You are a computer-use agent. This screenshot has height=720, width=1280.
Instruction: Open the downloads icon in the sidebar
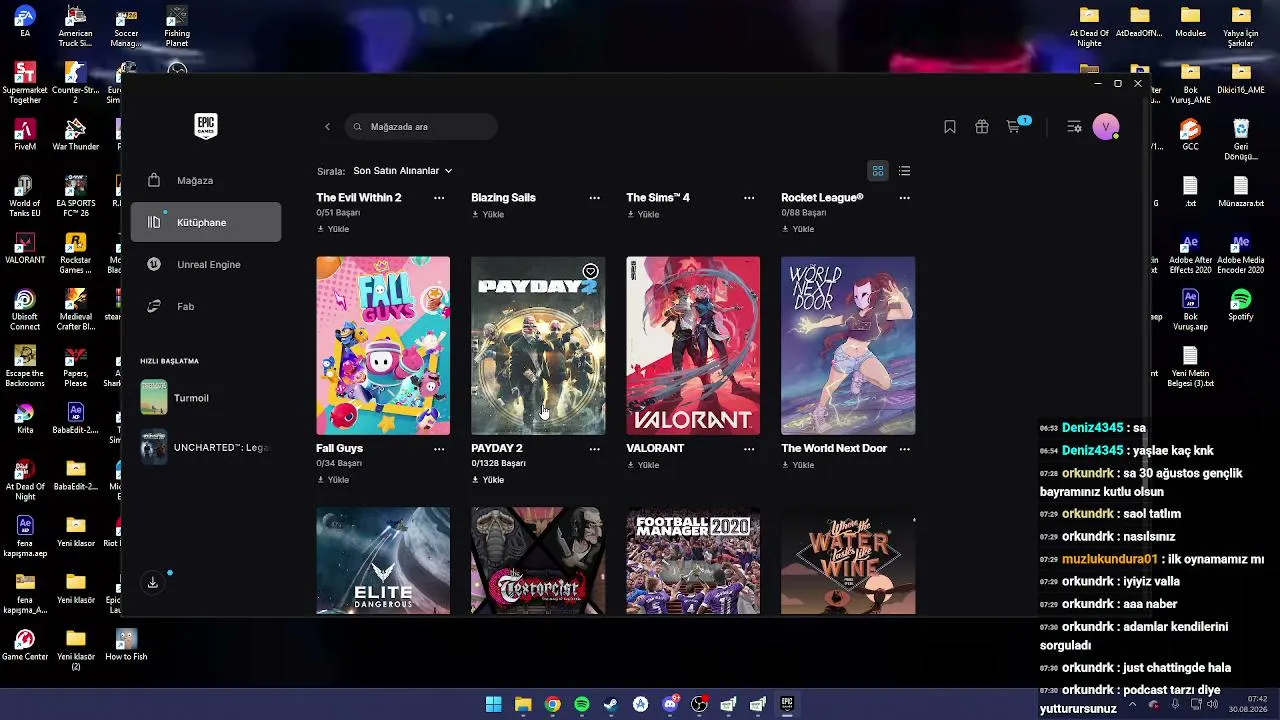coord(153,582)
